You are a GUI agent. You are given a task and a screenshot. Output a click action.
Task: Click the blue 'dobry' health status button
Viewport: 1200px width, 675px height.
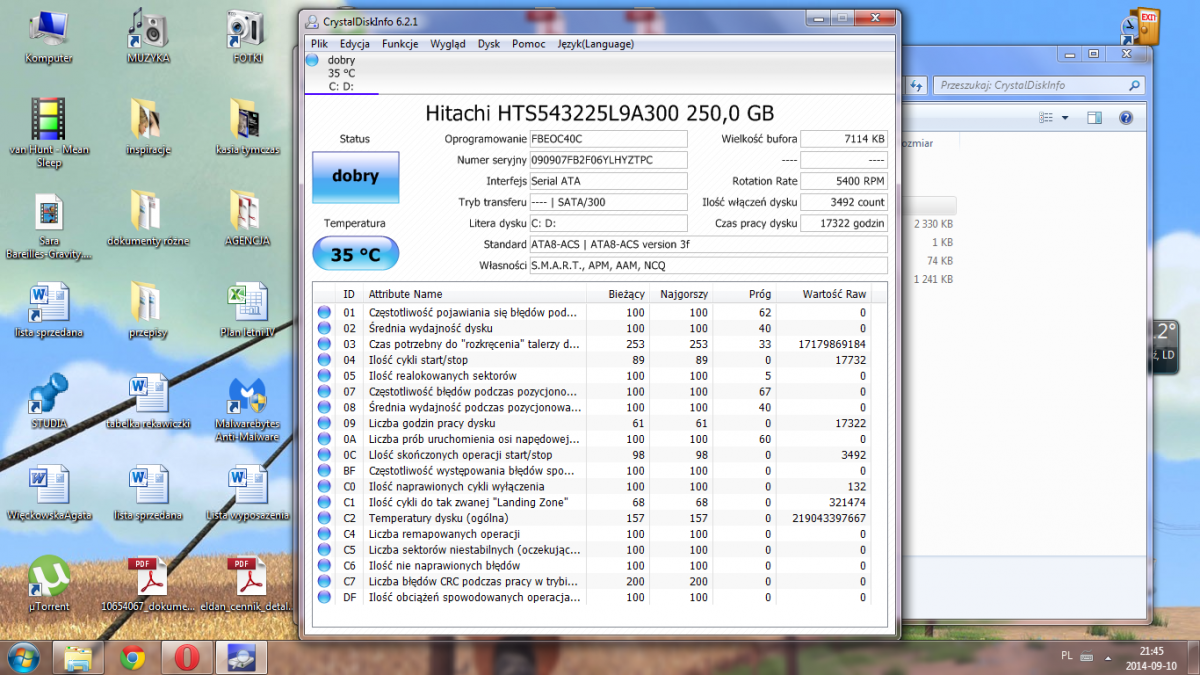[356, 177]
